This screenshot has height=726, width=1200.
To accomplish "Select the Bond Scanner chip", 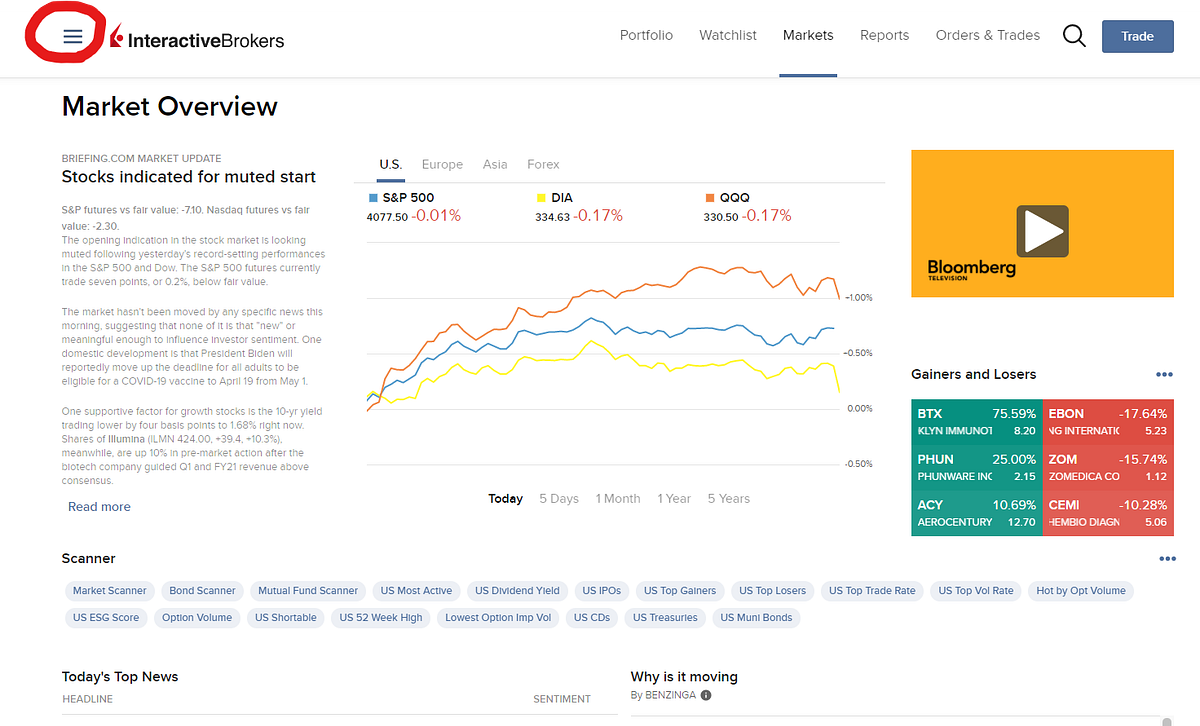I will 202,591.
